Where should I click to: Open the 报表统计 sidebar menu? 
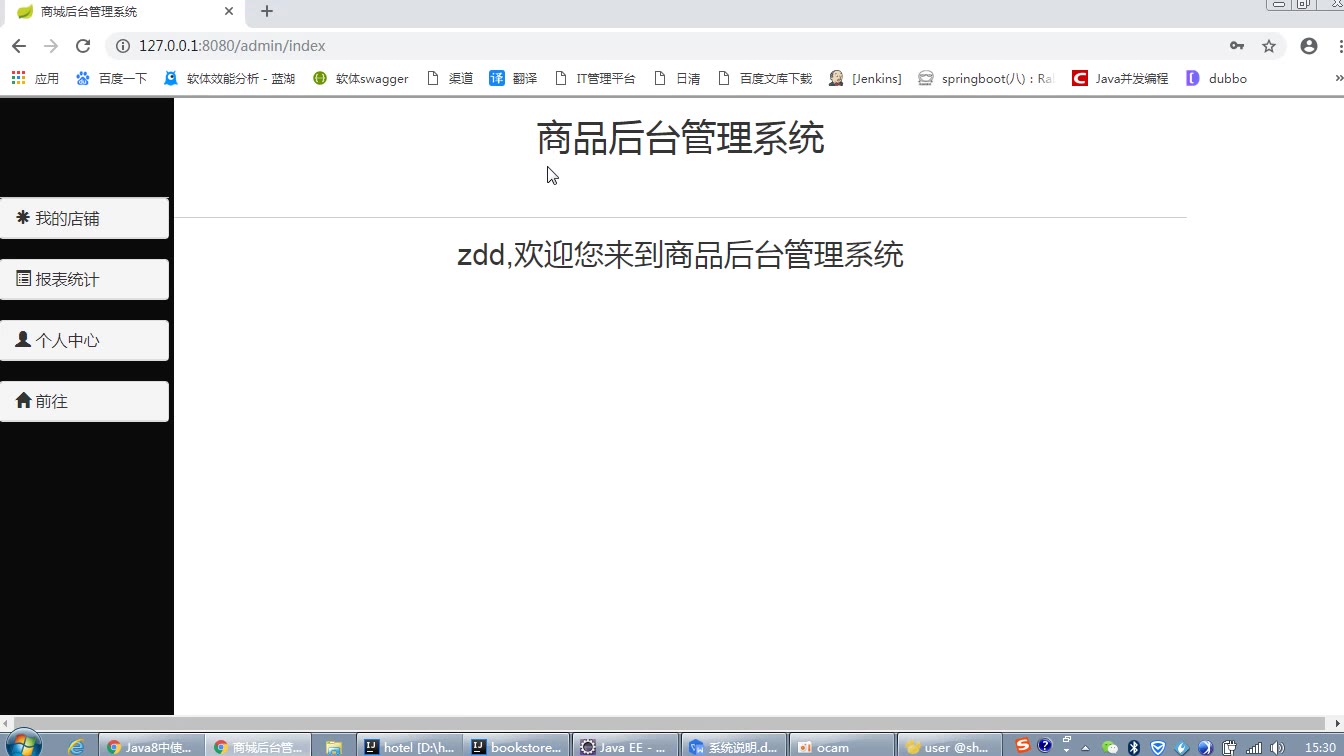point(84,279)
